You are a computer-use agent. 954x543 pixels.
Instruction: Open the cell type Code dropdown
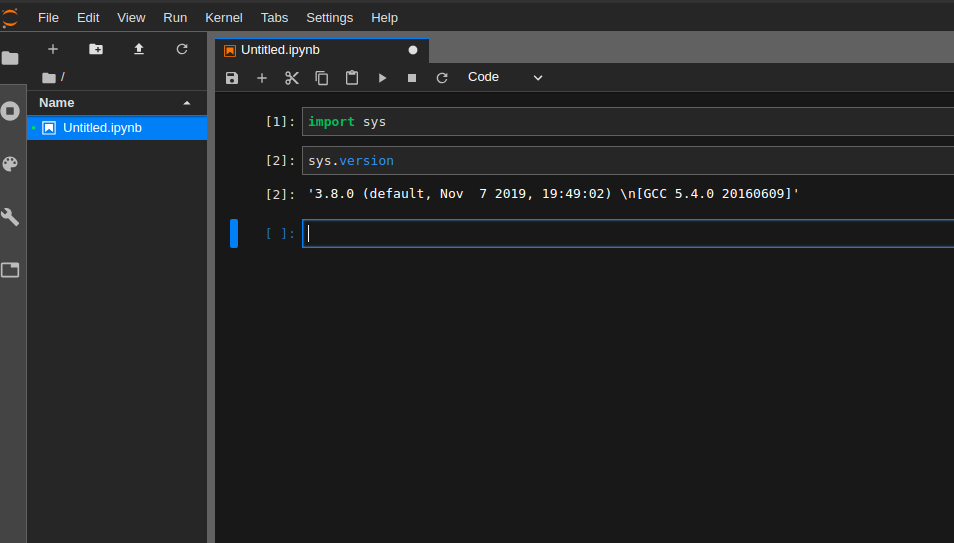coord(505,78)
